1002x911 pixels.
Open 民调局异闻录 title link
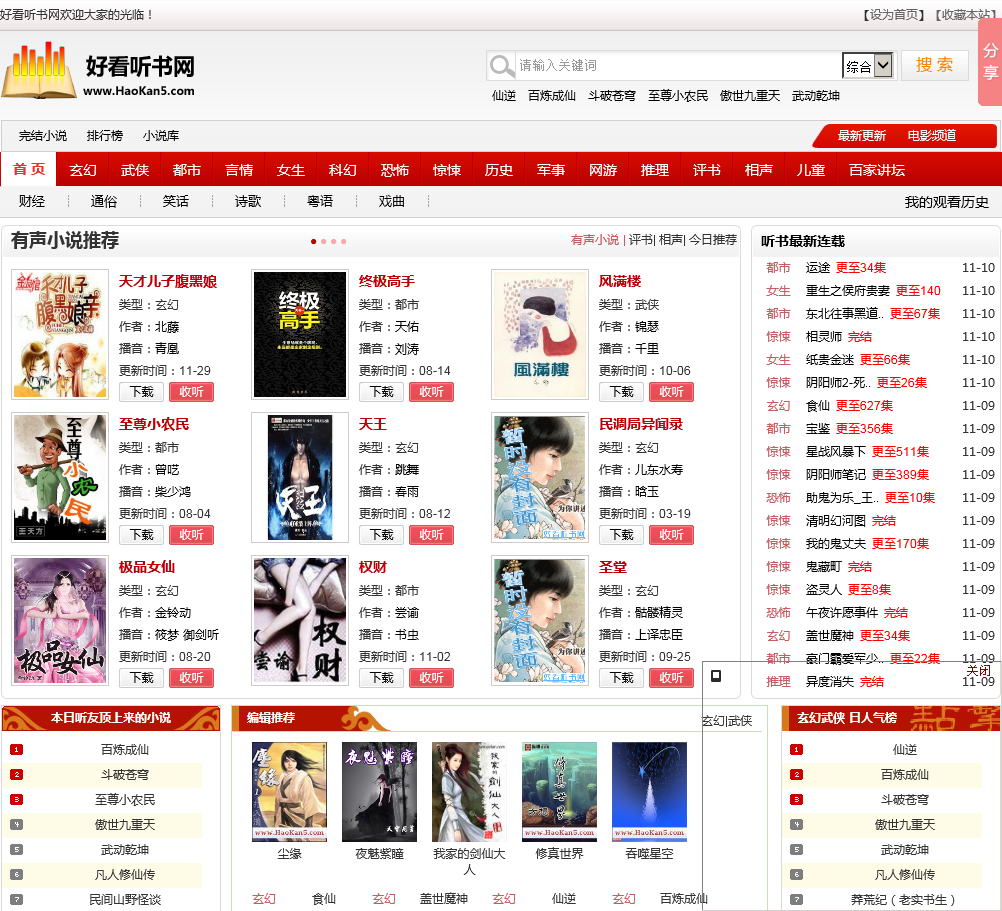[640, 424]
